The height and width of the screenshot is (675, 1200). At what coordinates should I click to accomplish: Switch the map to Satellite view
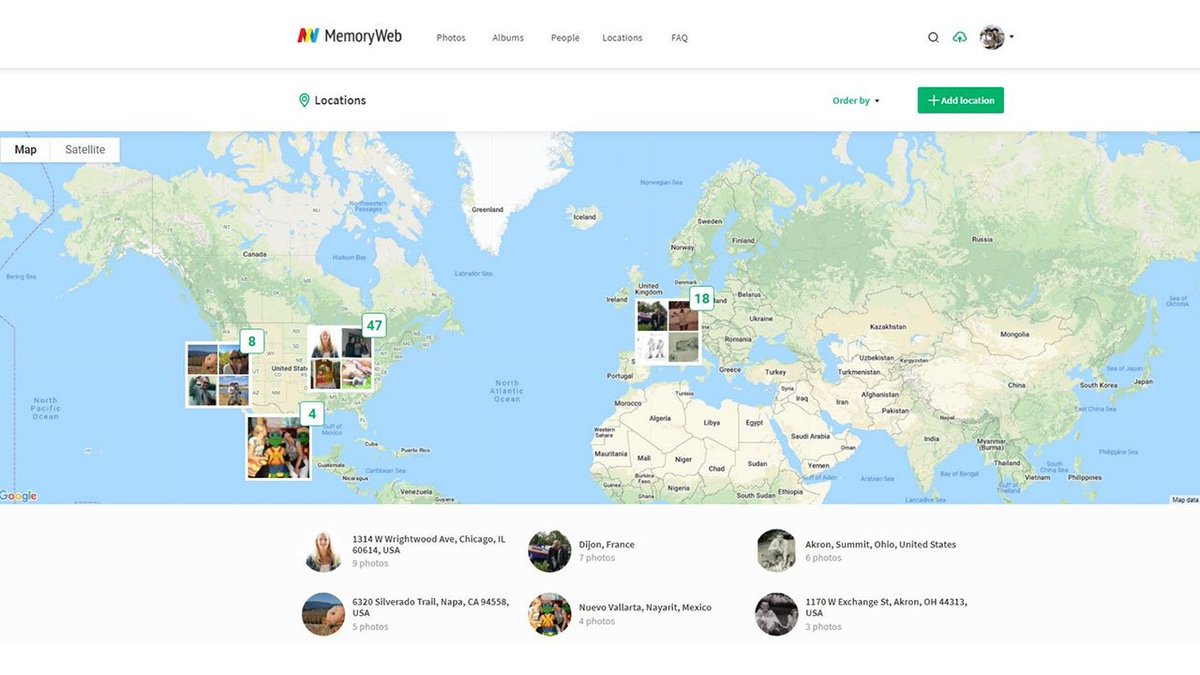(84, 149)
